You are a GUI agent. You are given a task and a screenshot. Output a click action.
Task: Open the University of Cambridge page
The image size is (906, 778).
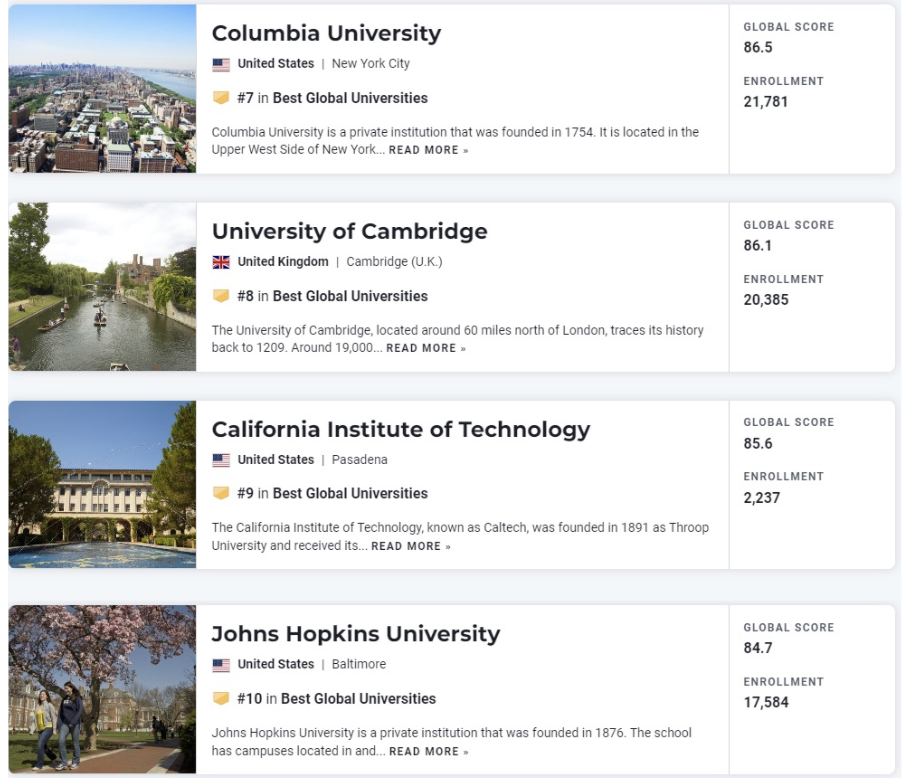[x=350, y=231]
